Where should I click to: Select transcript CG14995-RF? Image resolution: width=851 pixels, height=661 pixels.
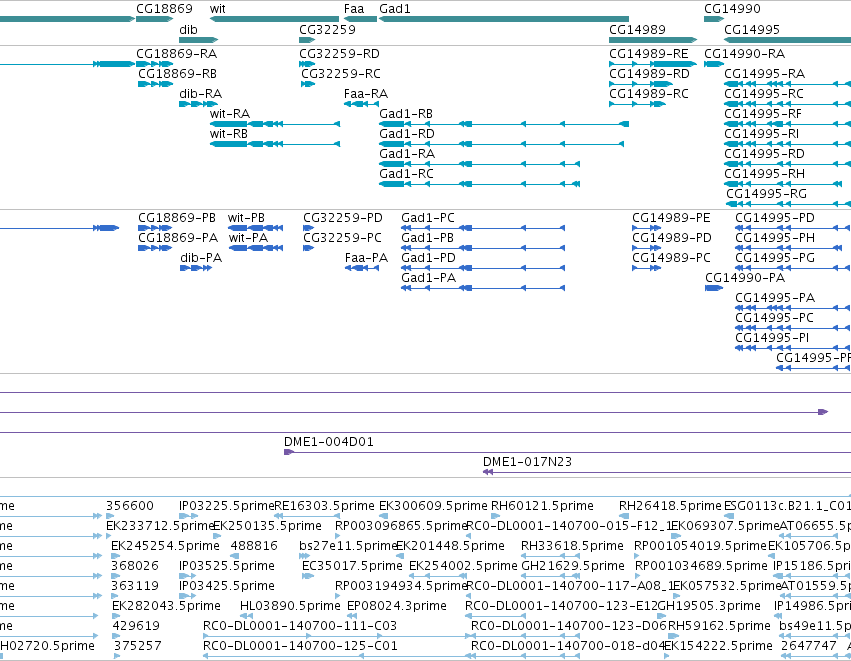(x=788, y=124)
